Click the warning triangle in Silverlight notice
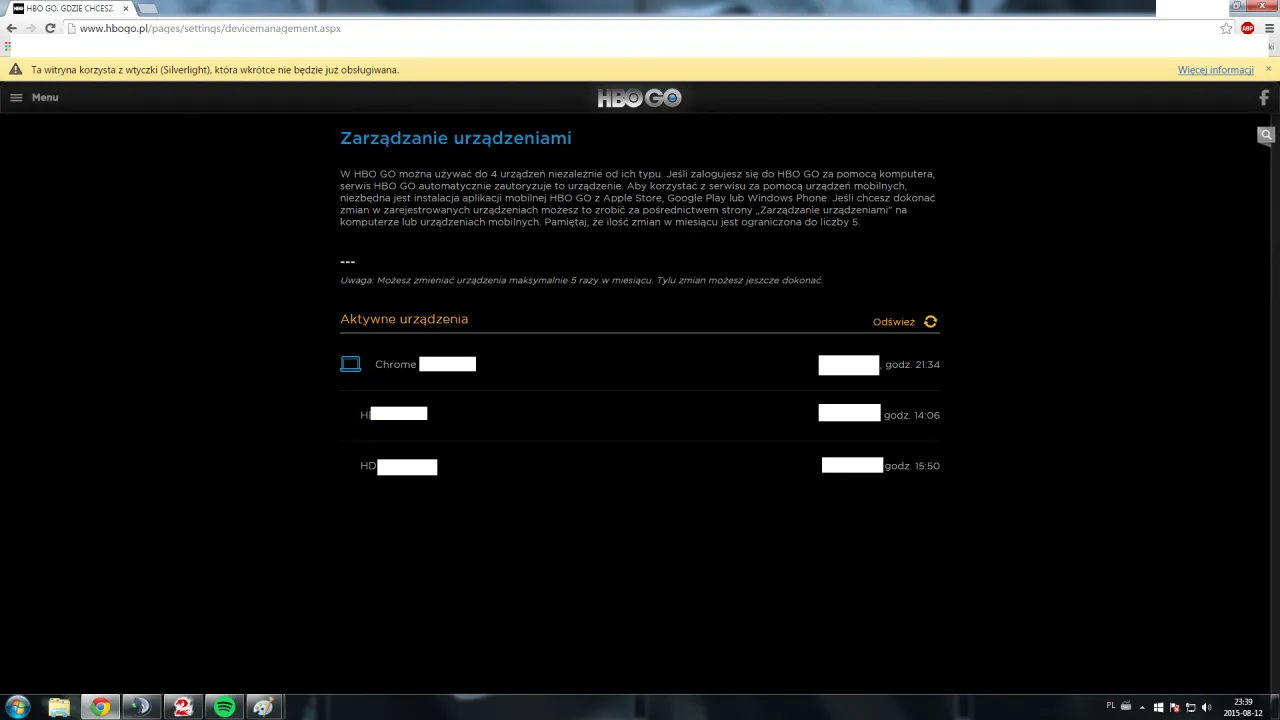This screenshot has height=720, width=1280. click(16, 70)
